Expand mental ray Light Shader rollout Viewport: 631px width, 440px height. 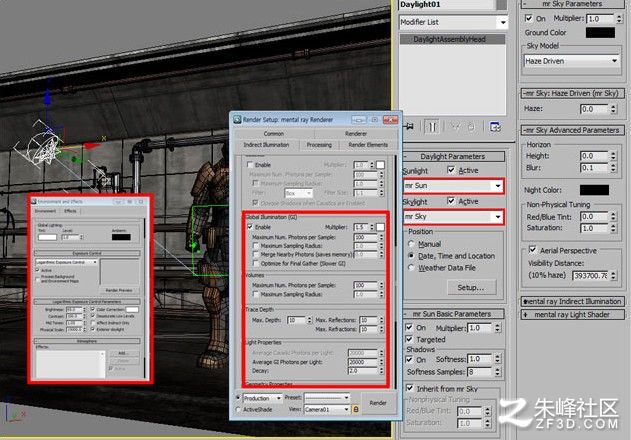coord(572,314)
